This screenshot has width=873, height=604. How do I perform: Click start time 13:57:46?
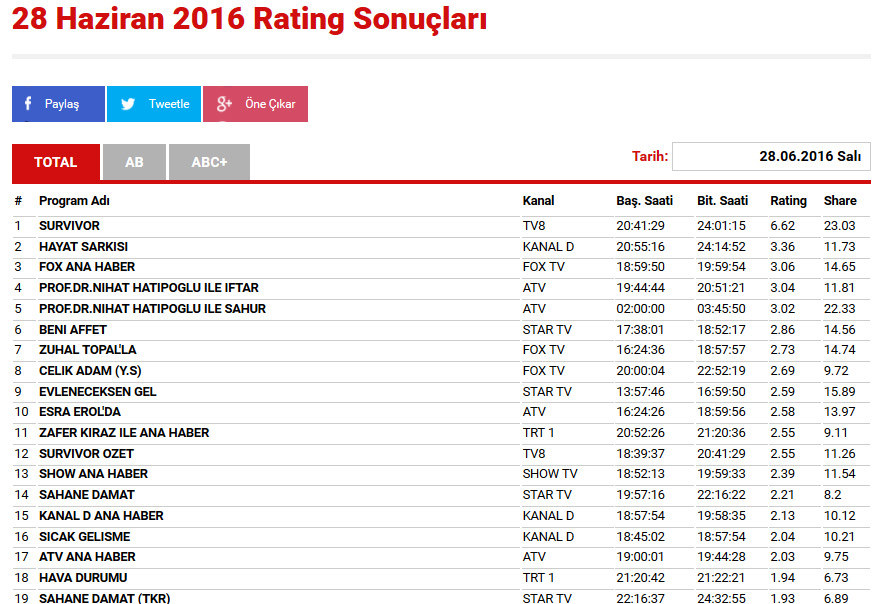pyautogui.click(x=640, y=392)
